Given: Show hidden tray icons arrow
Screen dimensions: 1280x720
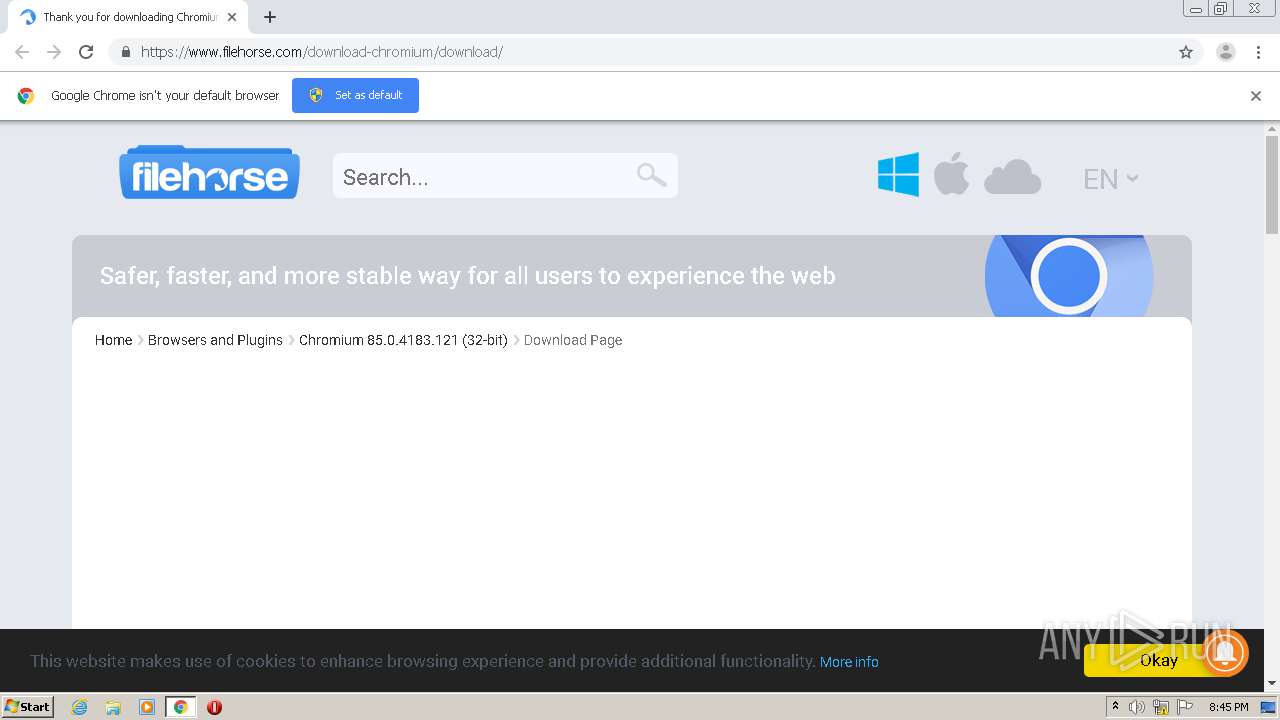Looking at the screenshot, I should coord(1115,707).
